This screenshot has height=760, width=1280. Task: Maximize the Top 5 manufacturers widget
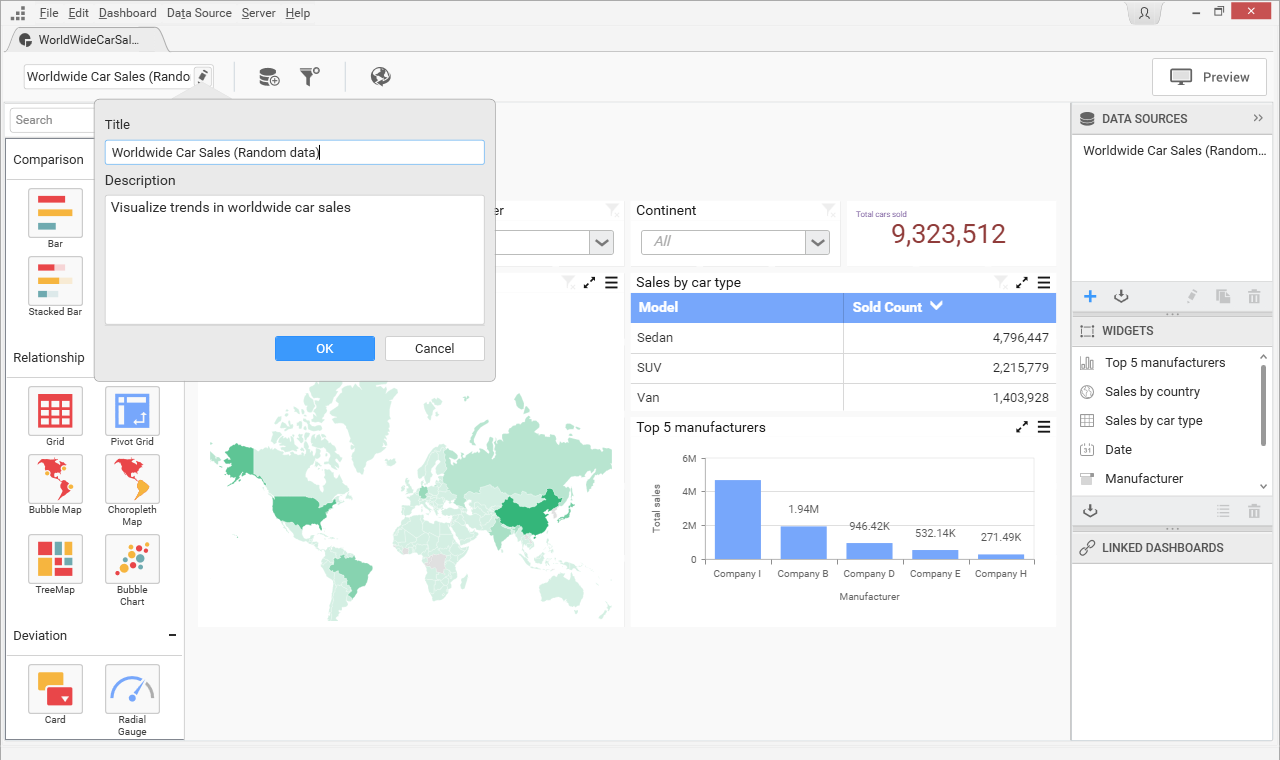point(1021,427)
